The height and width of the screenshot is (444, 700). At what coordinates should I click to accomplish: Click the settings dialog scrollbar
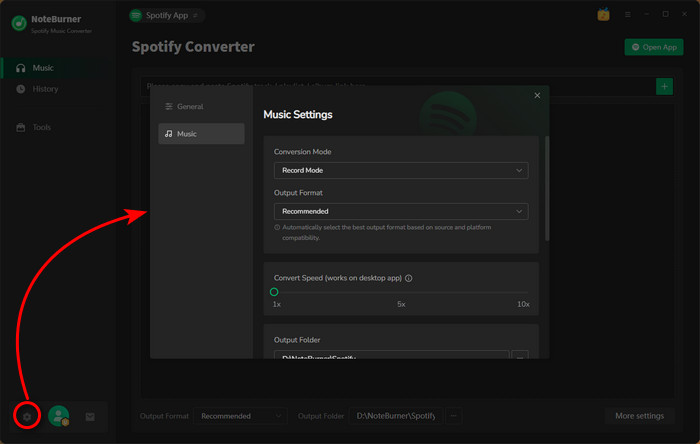click(547, 188)
